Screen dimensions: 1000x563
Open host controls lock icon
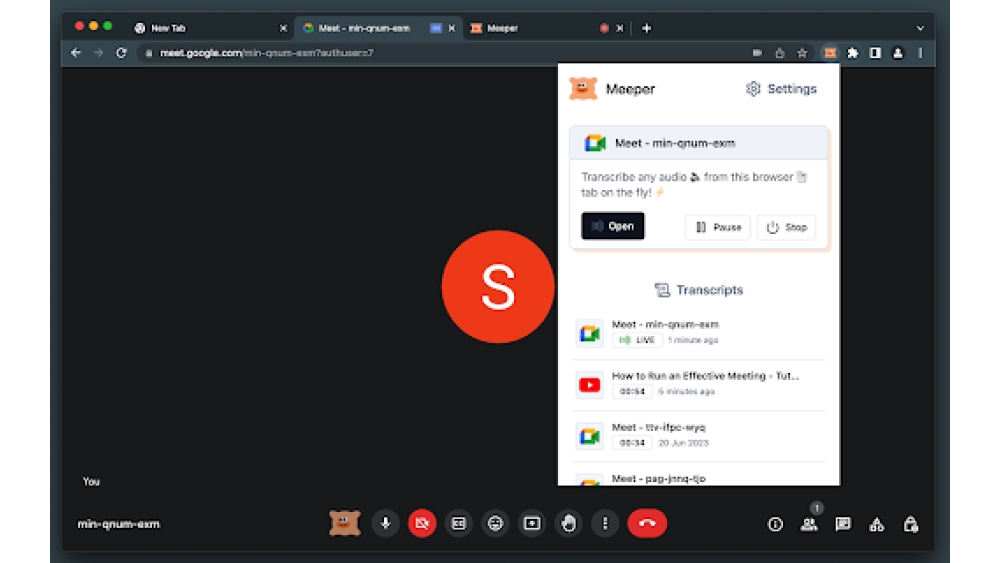(x=911, y=525)
